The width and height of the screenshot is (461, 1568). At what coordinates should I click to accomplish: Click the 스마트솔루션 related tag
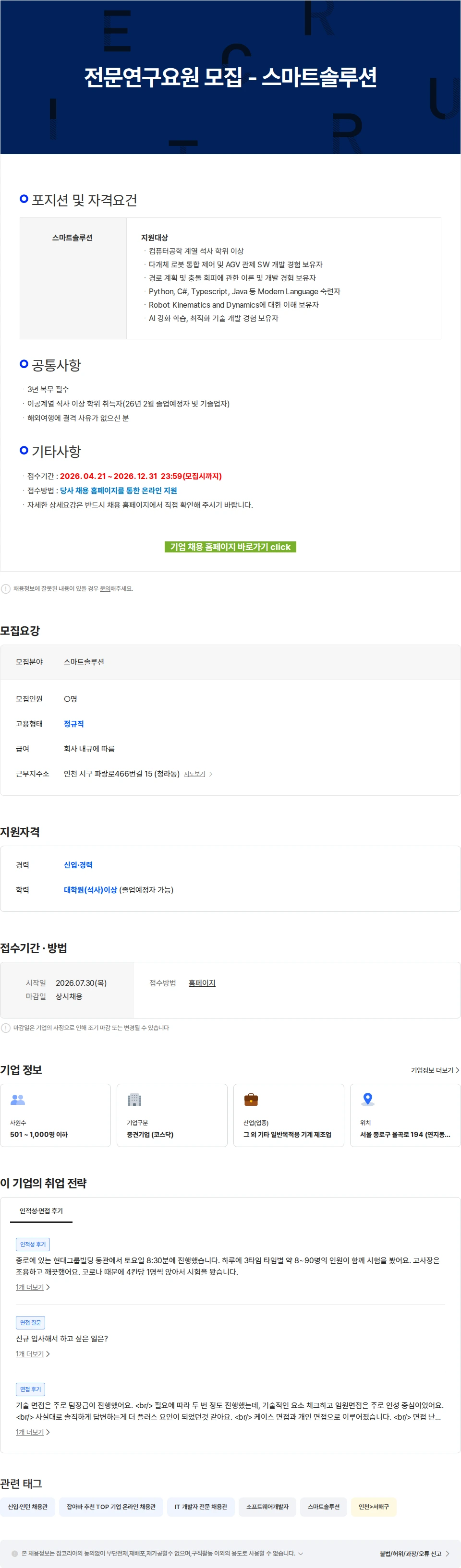coord(323,1507)
